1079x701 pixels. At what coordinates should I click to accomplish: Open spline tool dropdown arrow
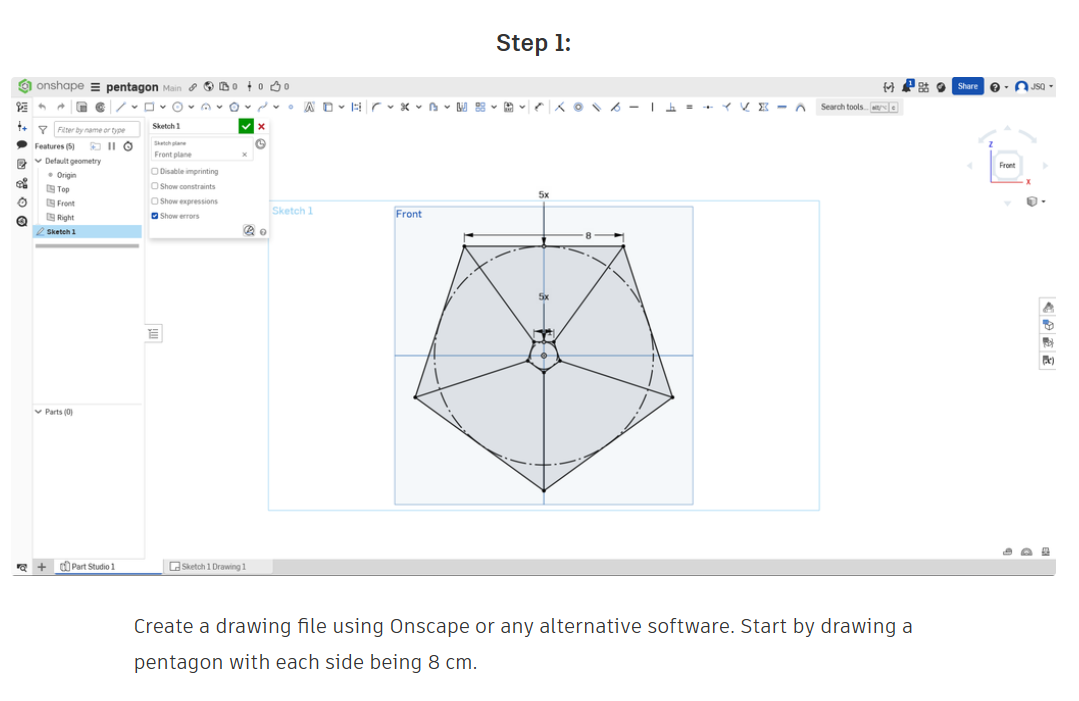point(276,107)
